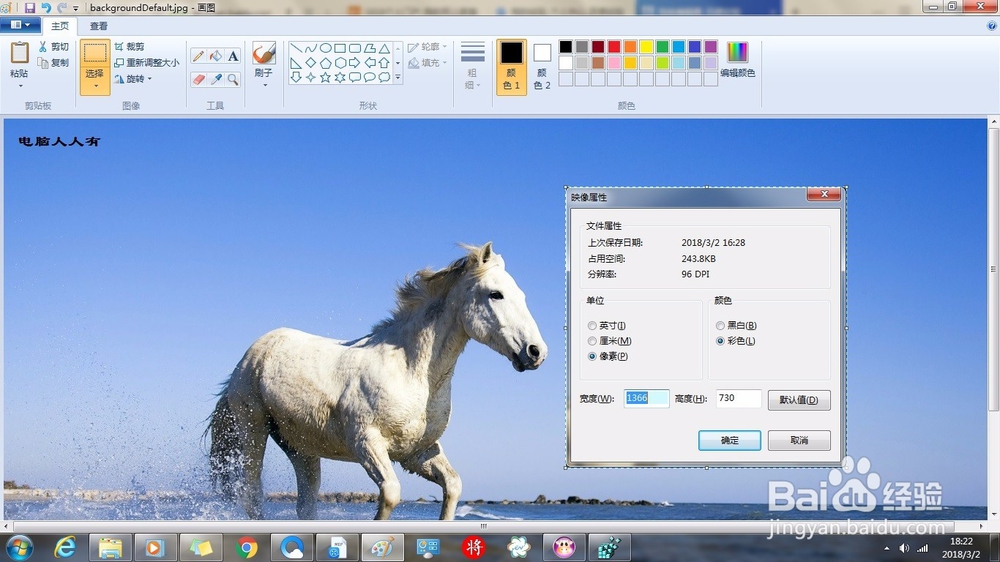Open the Fill (填充) dropdown
The image size is (1000, 562).
(x=427, y=63)
